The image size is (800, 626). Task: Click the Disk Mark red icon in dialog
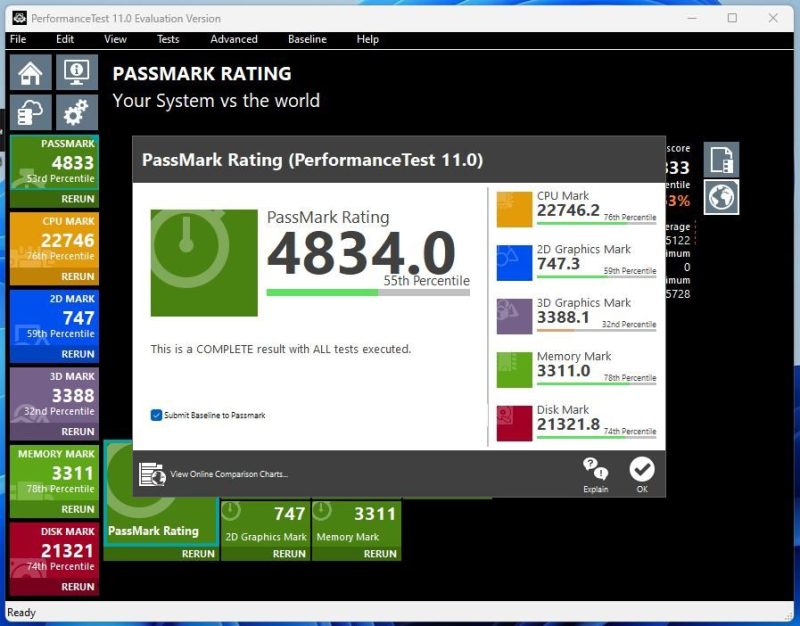click(x=514, y=423)
